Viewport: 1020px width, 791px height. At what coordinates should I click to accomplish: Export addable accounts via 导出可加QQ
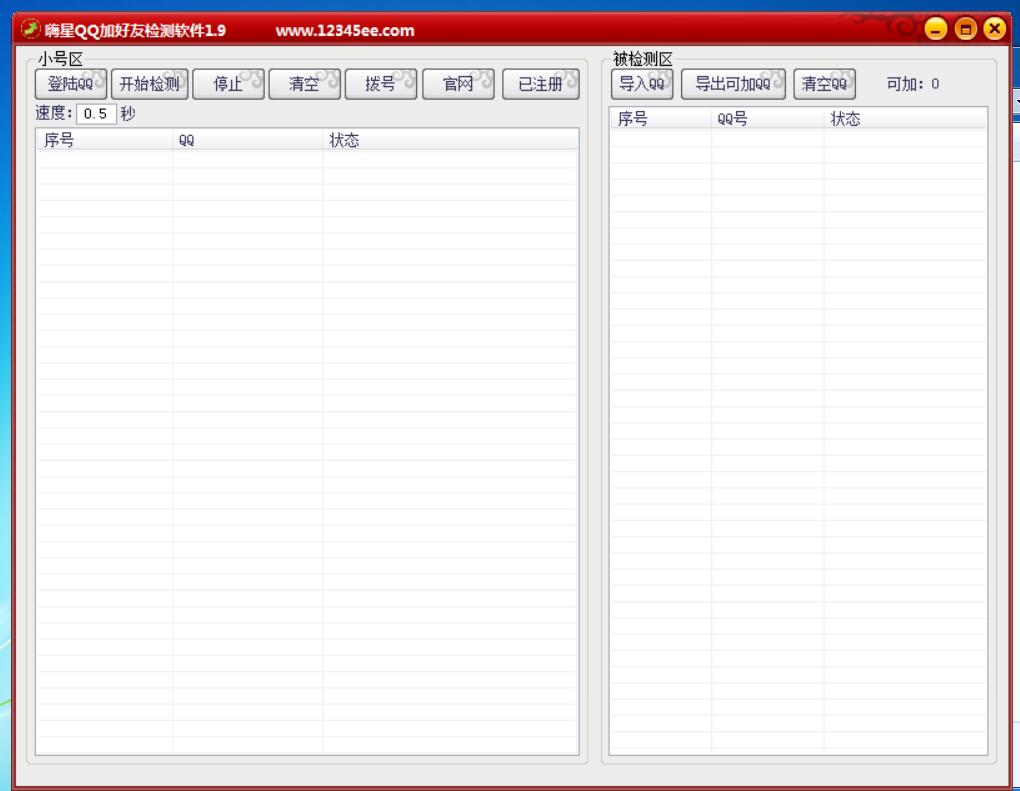coord(733,84)
